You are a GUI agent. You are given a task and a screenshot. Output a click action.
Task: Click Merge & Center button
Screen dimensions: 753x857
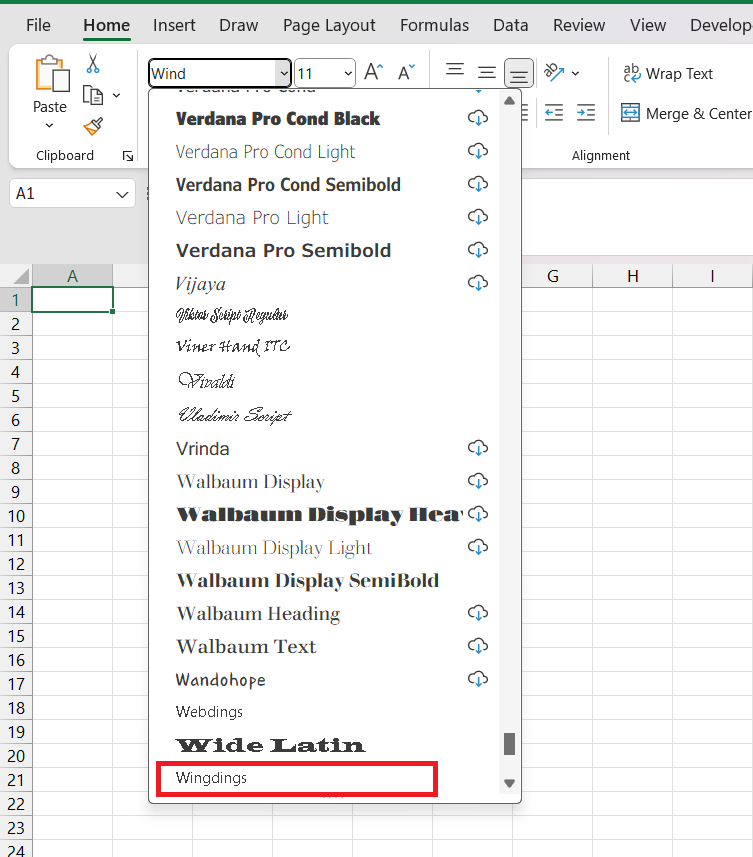686,114
